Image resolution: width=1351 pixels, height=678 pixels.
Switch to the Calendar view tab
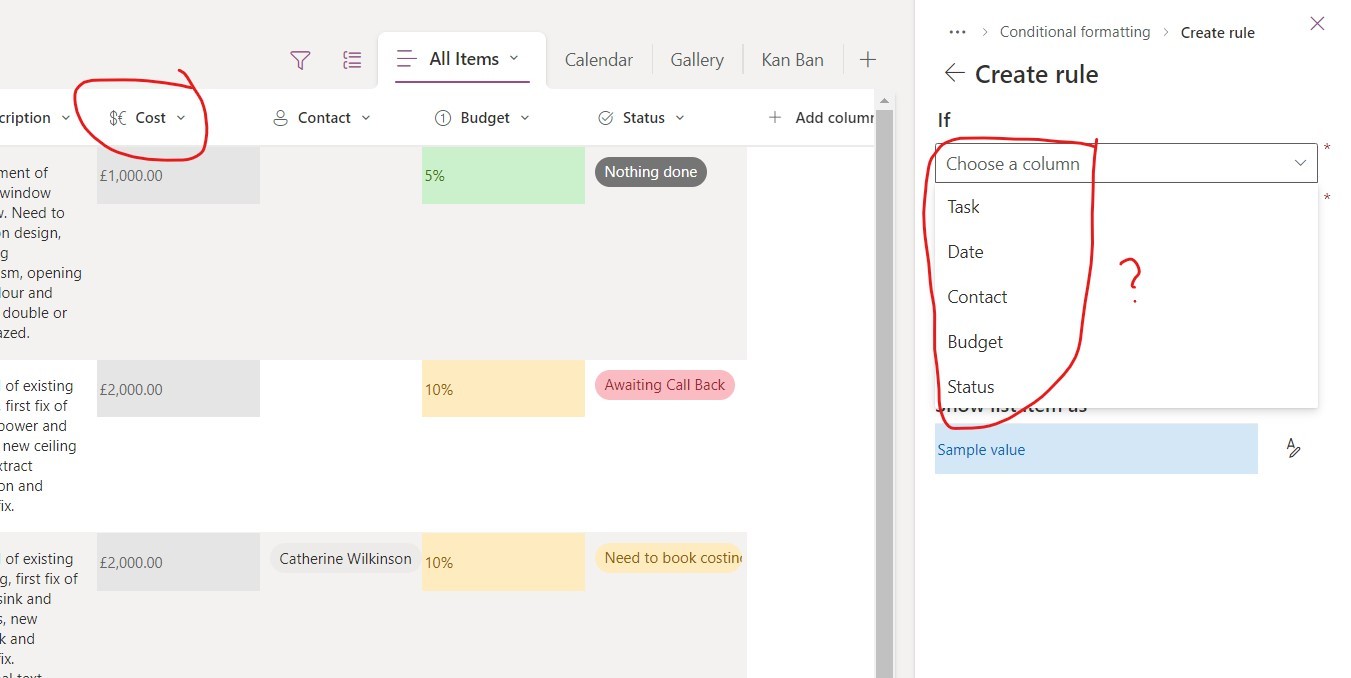click(598, 60)
